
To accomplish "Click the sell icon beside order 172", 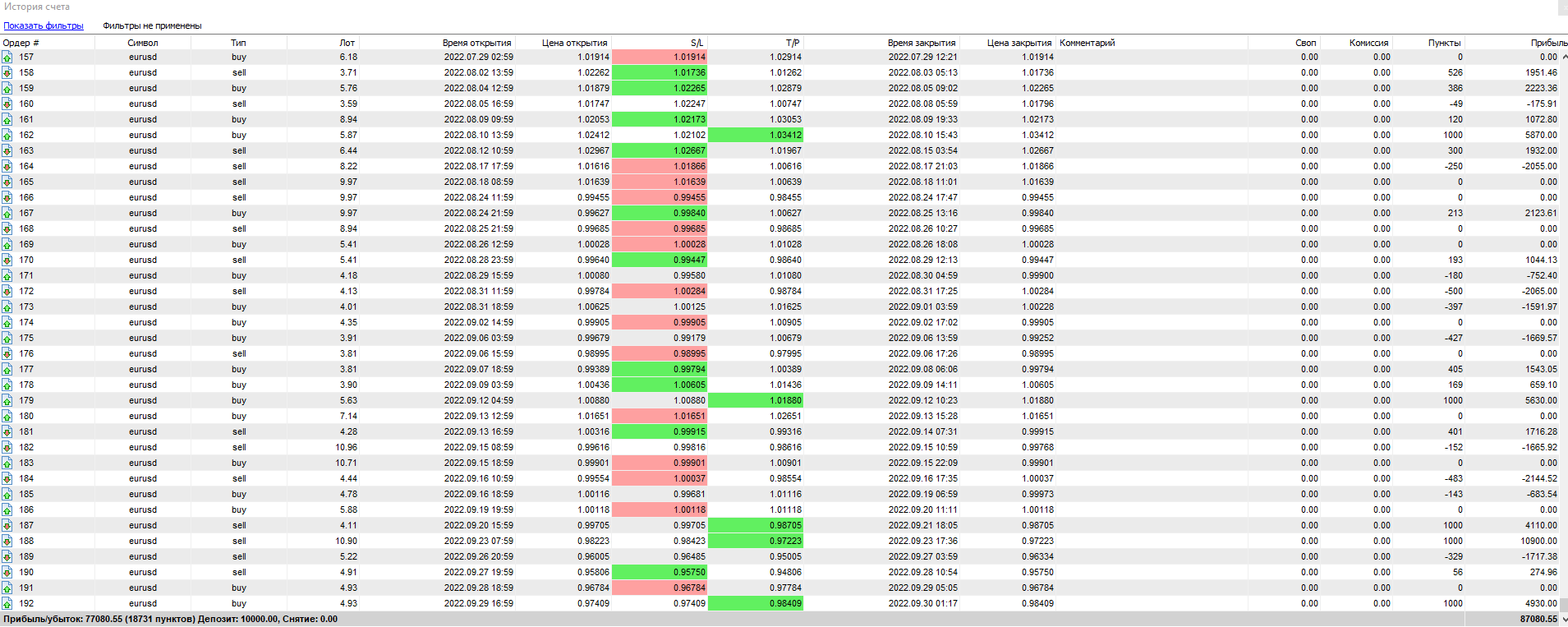I will (x=7, y=292).
